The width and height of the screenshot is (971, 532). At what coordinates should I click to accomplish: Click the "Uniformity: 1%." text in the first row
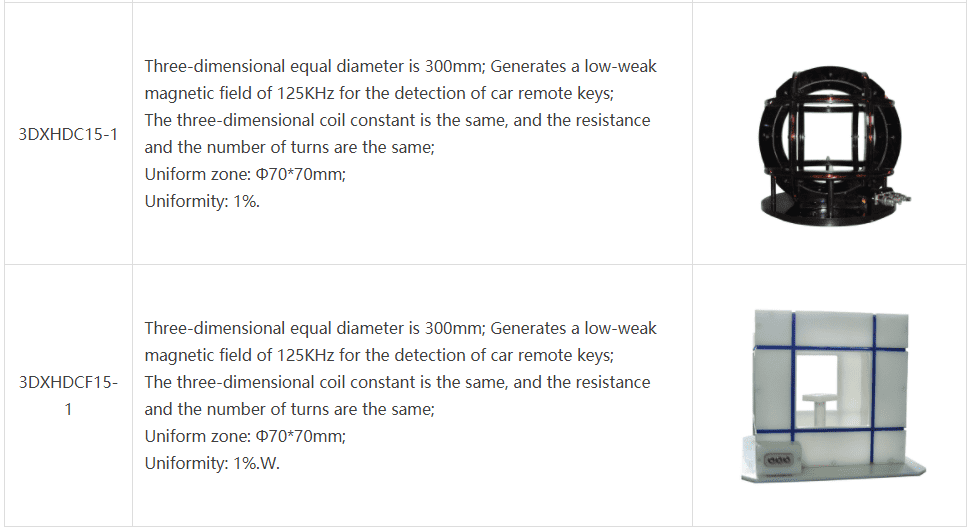(202, 201)
